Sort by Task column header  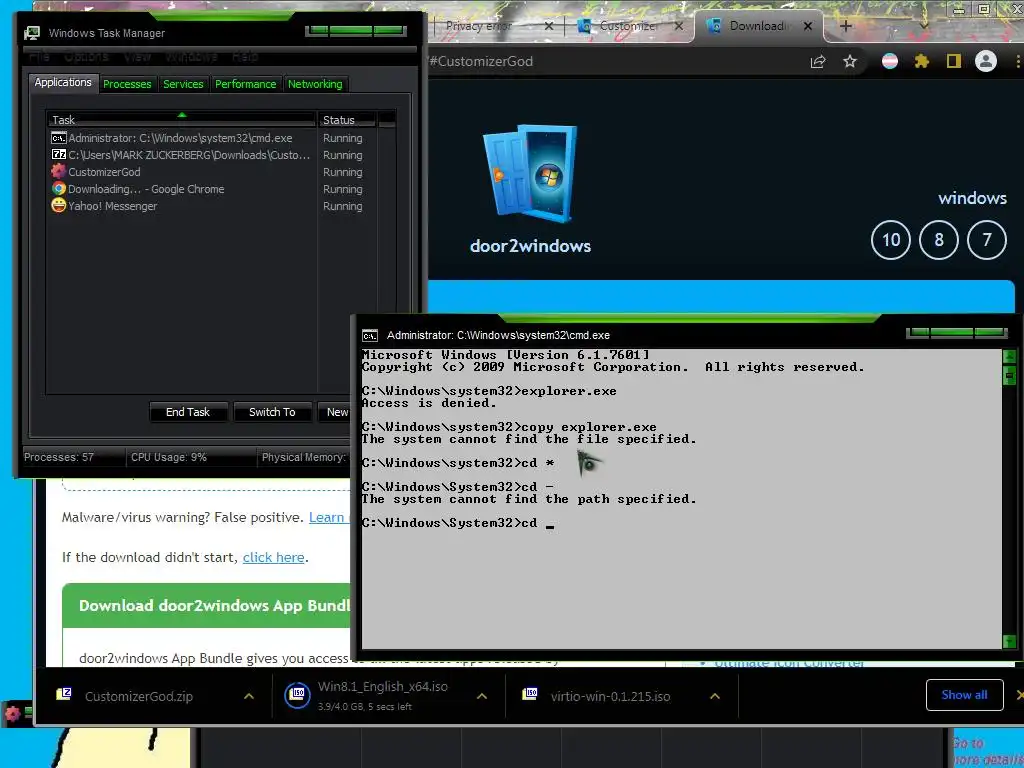pyautogui.click(x=181, y=120)
